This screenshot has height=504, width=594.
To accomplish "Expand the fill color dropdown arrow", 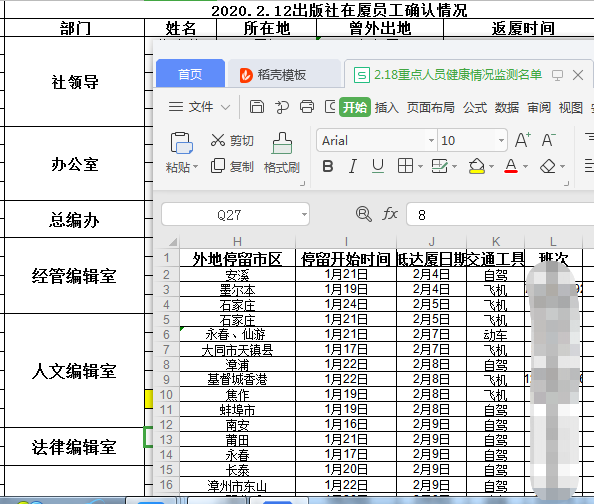I will tap(491, 166).
